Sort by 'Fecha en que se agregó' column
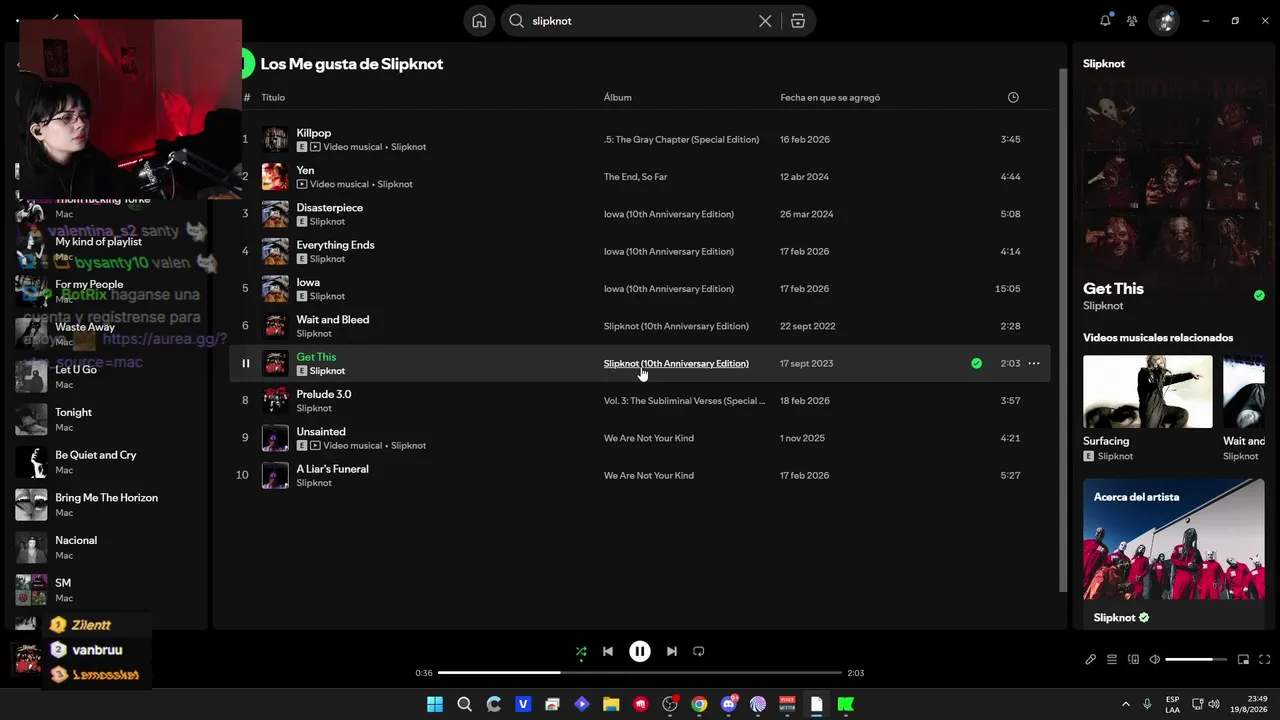This screenshot has height=720, width=1280. (x=830, y=97)
